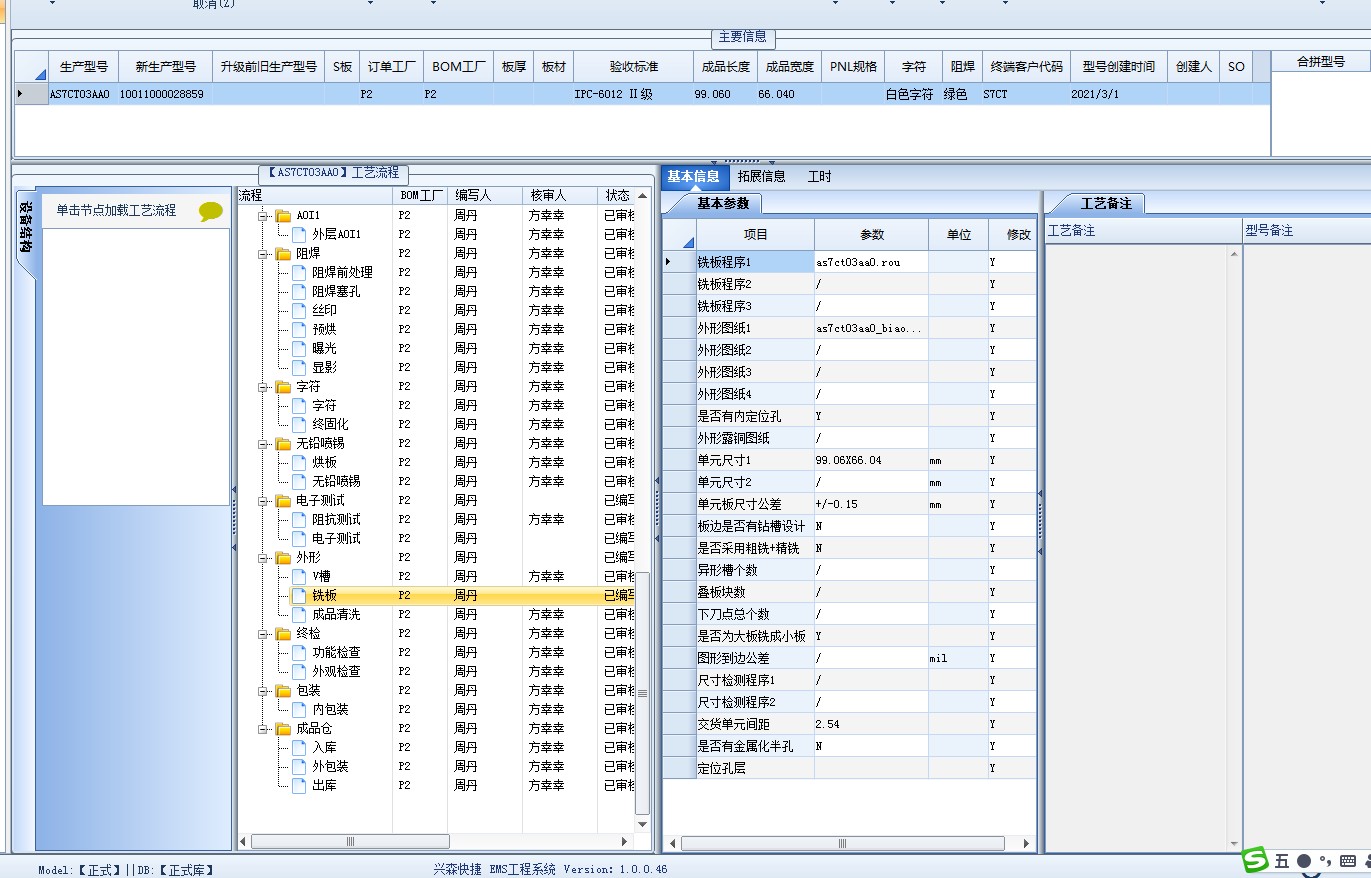The image size is (1371, 878).
Task: Click the document icon beside 预烘
Action: coord(299,329)
